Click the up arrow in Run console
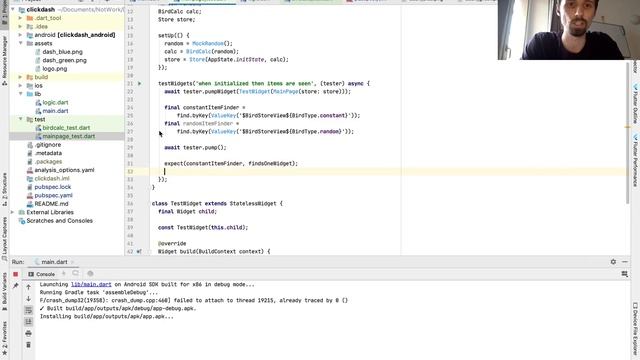640x360 pixels. 29,287
